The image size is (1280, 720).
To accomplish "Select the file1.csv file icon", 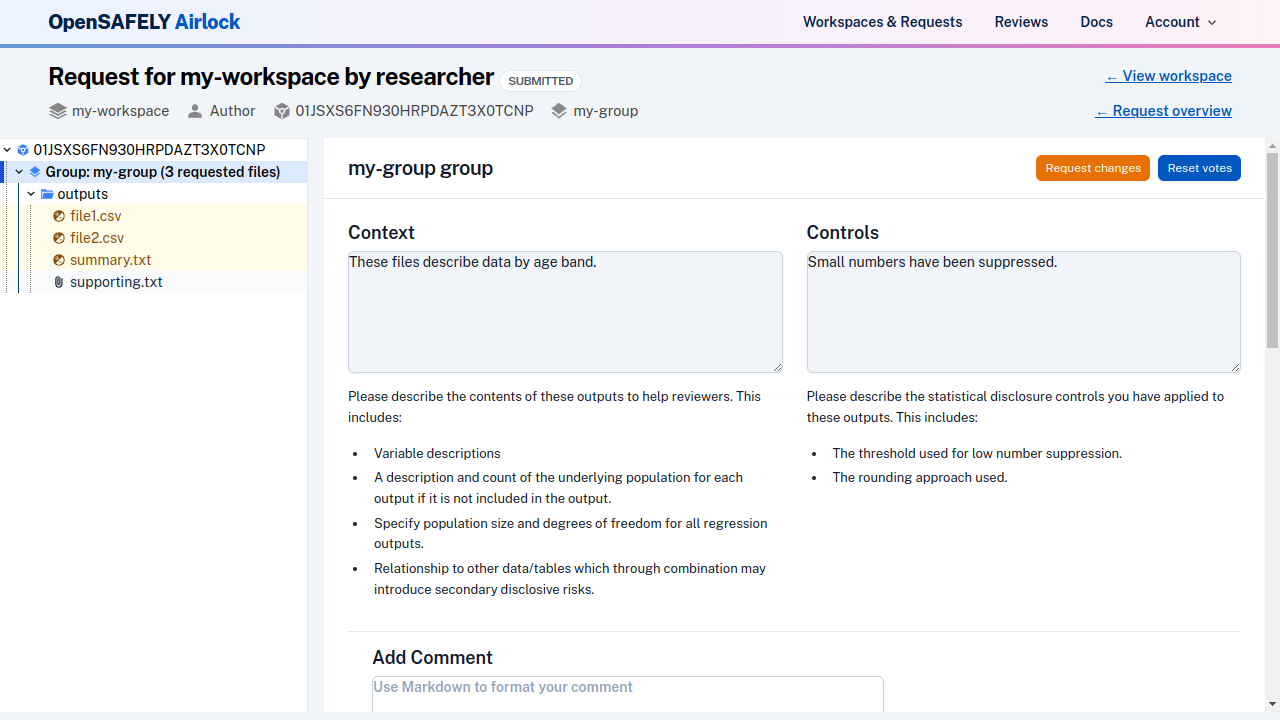I will click(x=59, y=216).
